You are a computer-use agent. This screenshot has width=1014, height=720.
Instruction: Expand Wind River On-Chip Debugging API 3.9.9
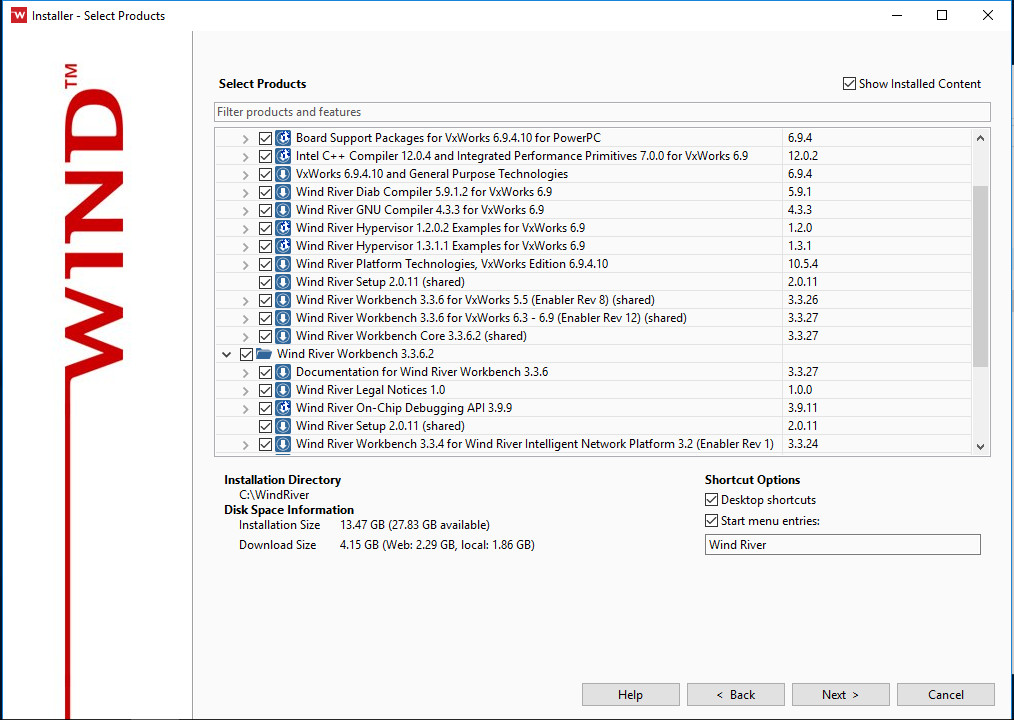[x=245, y=409]
